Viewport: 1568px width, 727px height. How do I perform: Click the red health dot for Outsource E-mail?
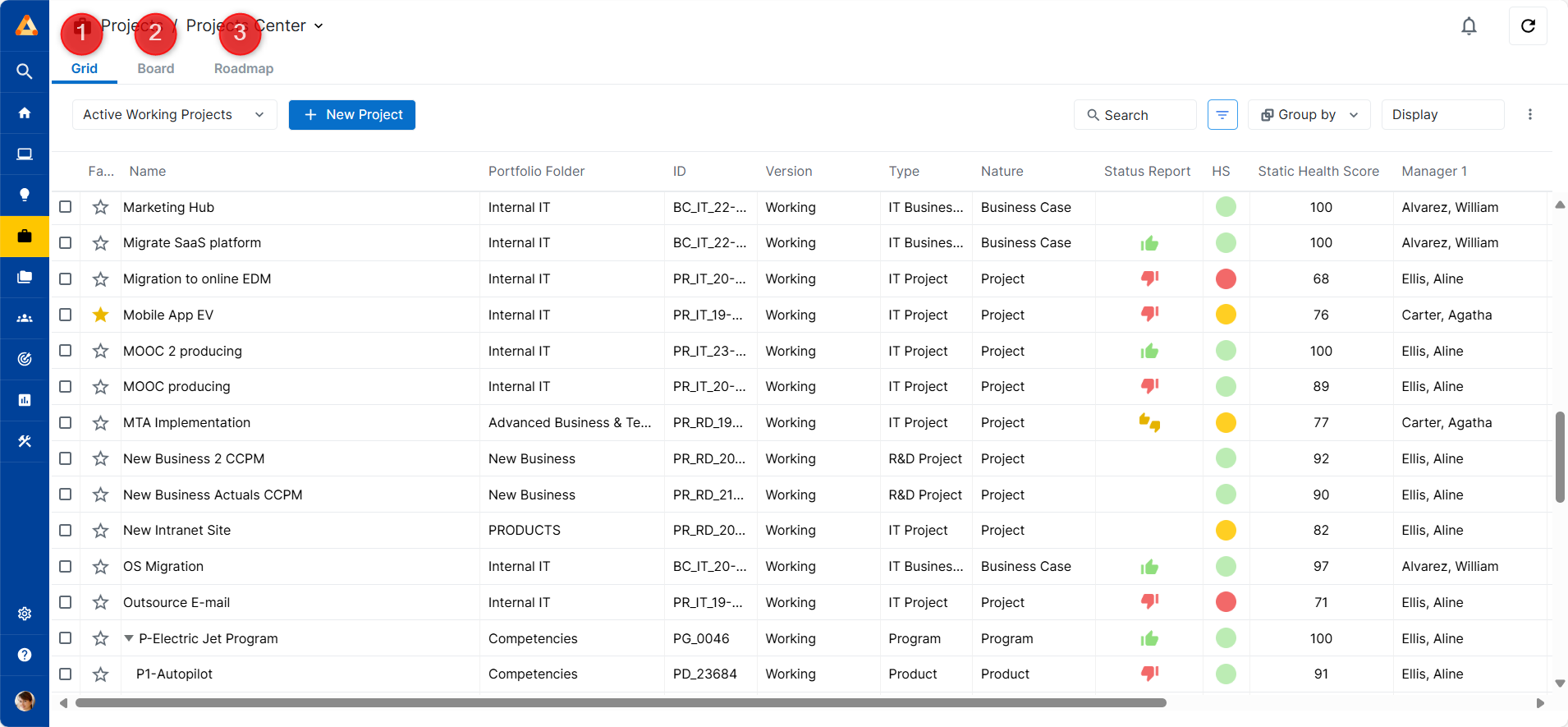1225,602
